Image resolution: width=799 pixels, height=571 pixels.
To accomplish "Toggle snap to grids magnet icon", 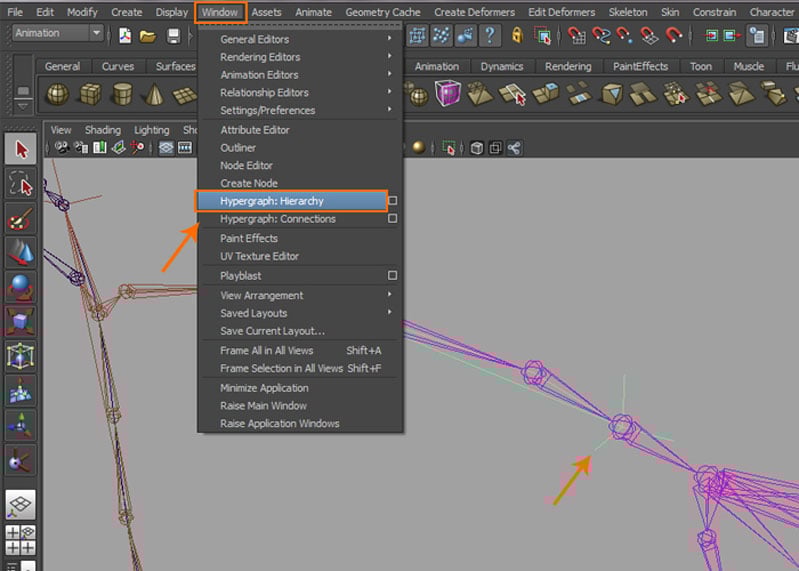I will [576, 36].
